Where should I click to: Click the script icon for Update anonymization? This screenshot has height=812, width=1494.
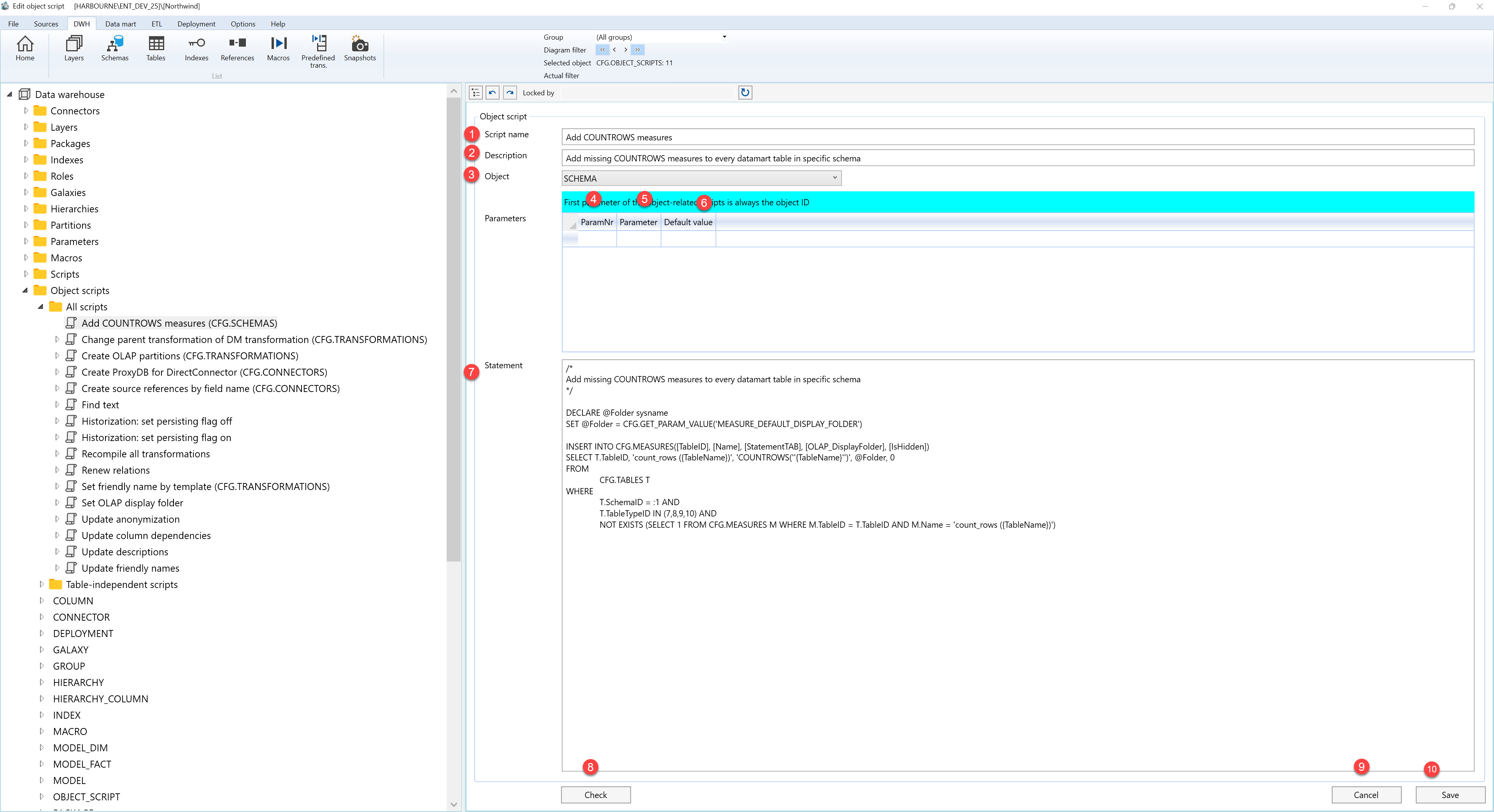[71, 519]
